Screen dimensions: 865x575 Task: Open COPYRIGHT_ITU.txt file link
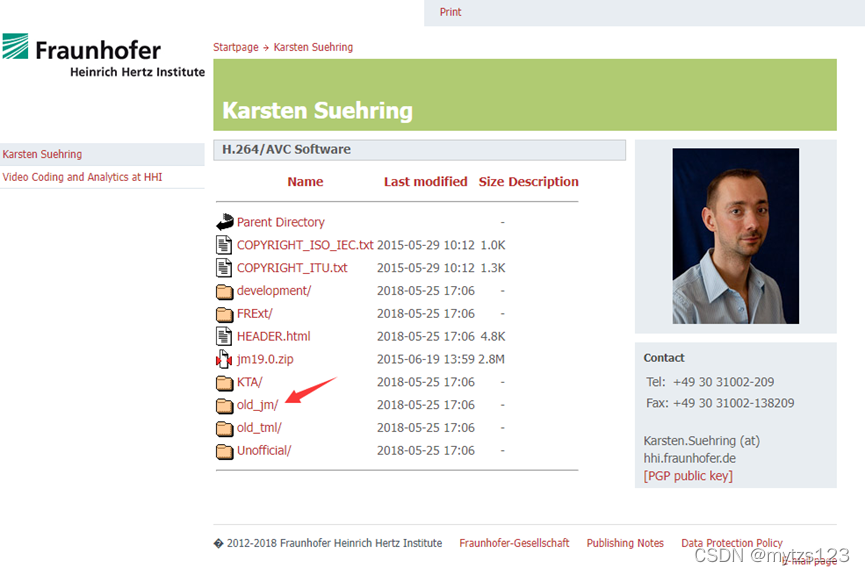pos(292,268)
